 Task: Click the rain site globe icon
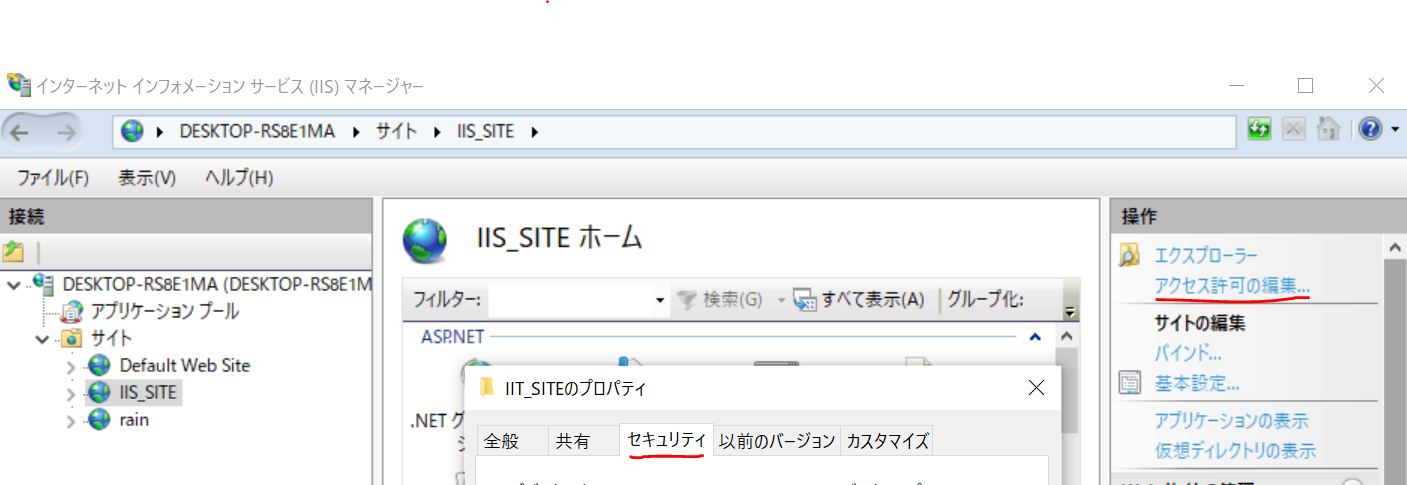click(99, 419)
